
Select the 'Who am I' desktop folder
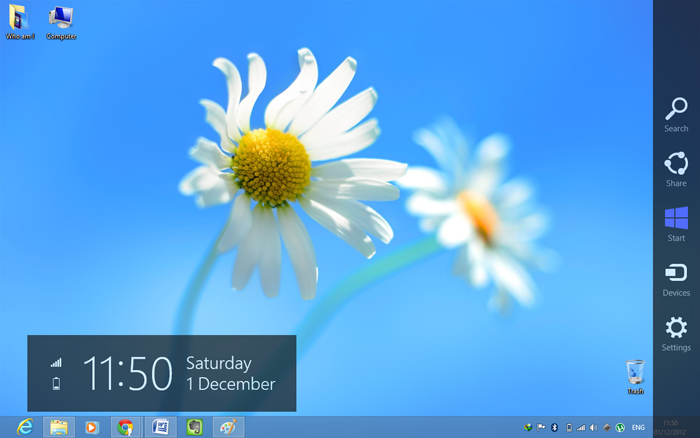[20, 20]
